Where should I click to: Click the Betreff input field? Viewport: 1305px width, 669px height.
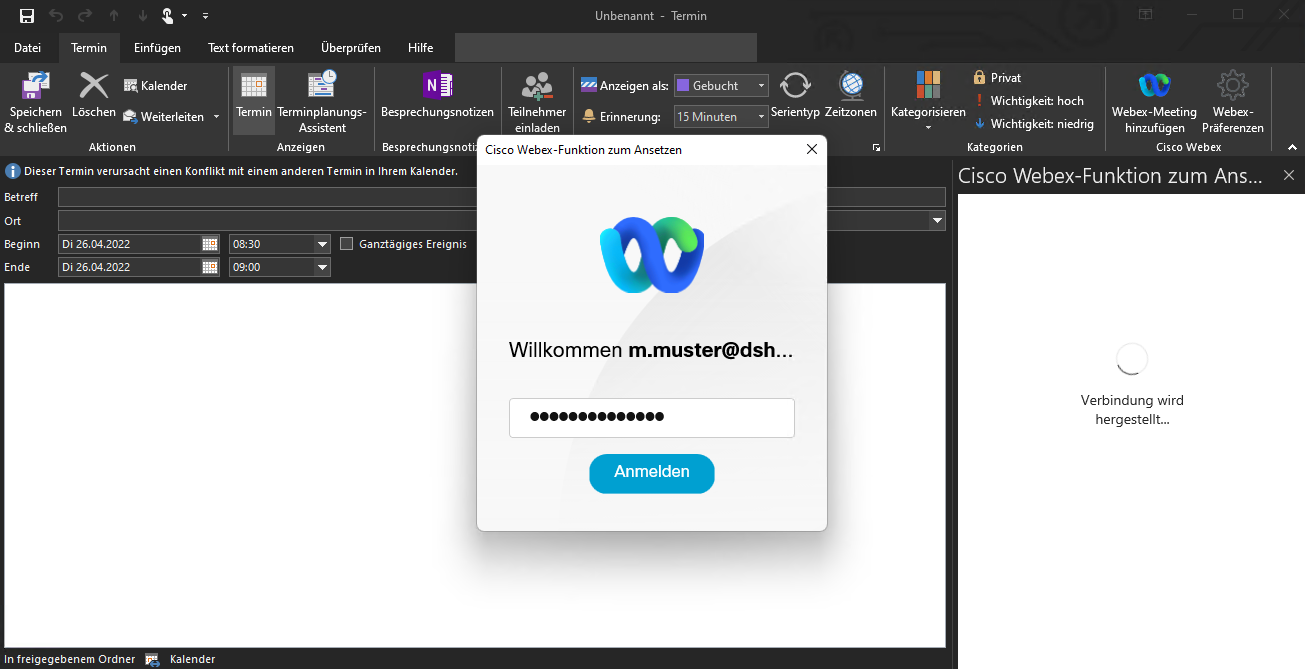pos(501,197)
